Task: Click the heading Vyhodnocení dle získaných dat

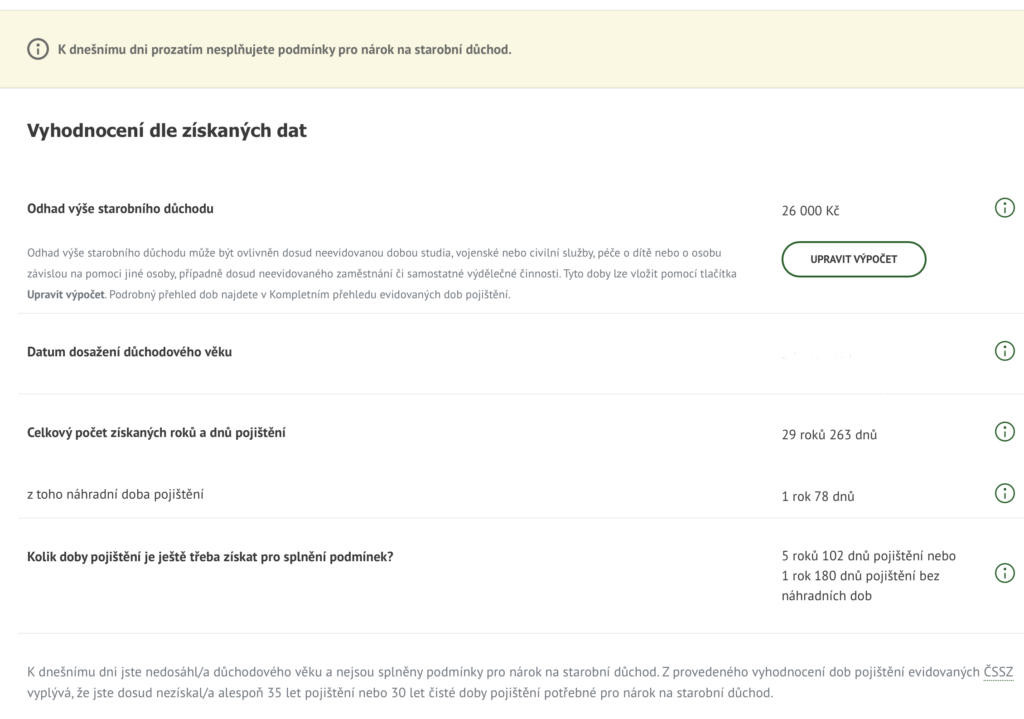Action: coord(166,130)
